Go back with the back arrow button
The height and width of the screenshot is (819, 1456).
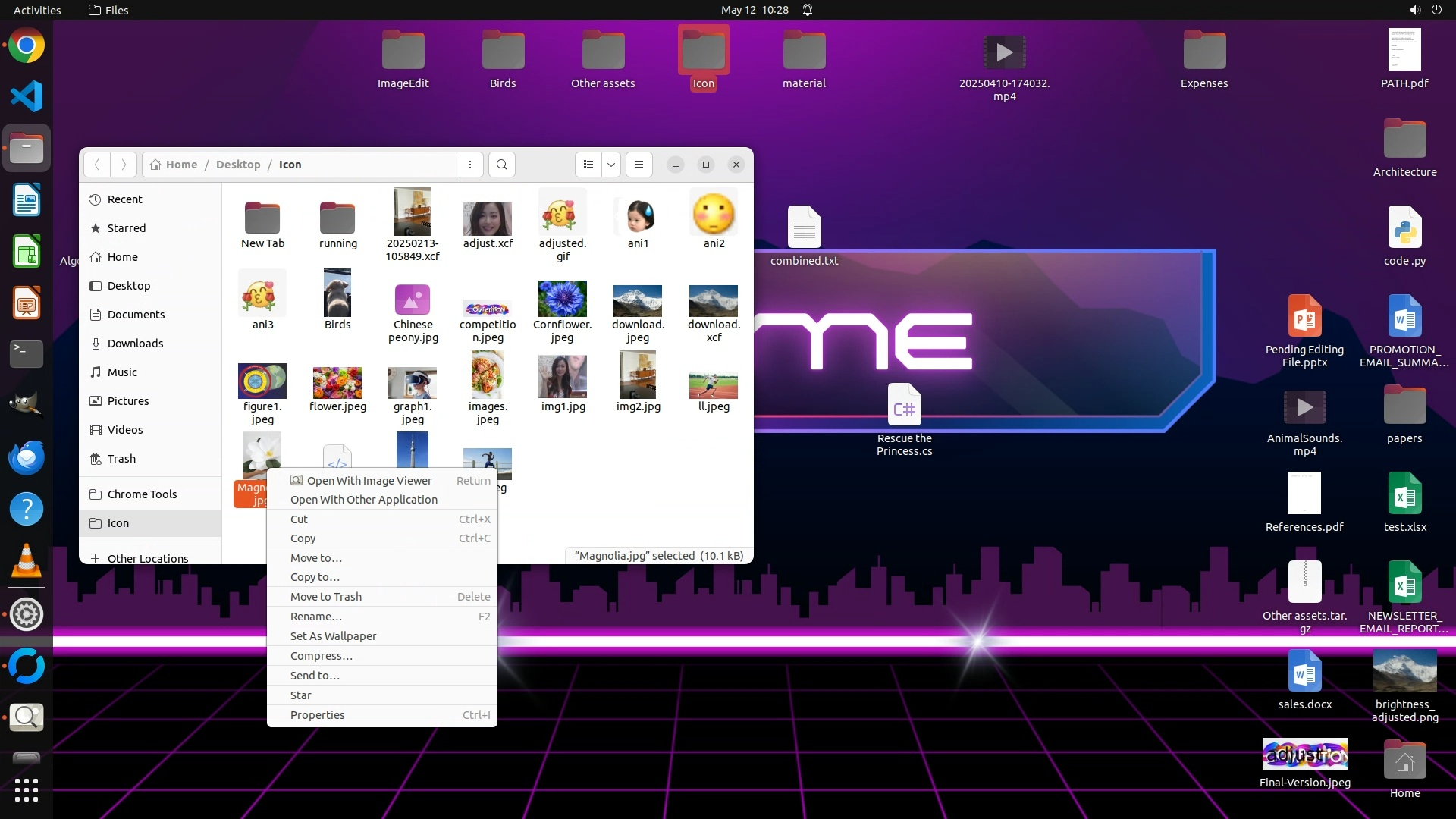click(x=97, y=165)
